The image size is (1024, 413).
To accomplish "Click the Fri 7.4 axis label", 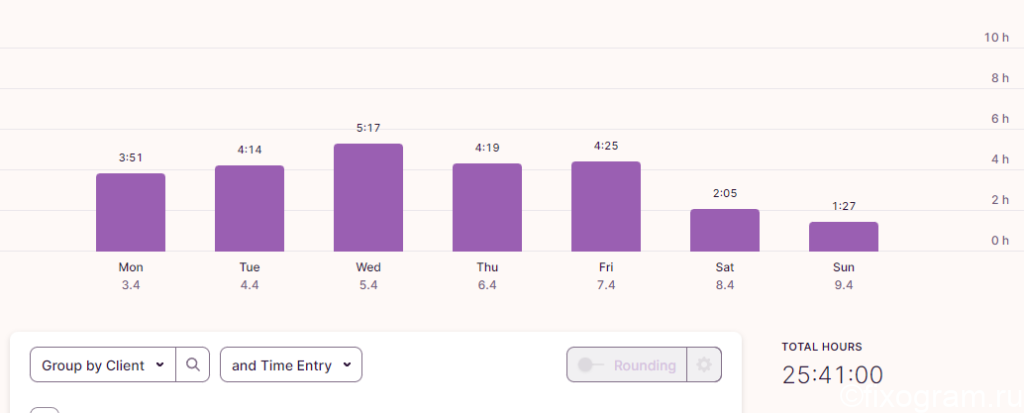I will [606, 276].
